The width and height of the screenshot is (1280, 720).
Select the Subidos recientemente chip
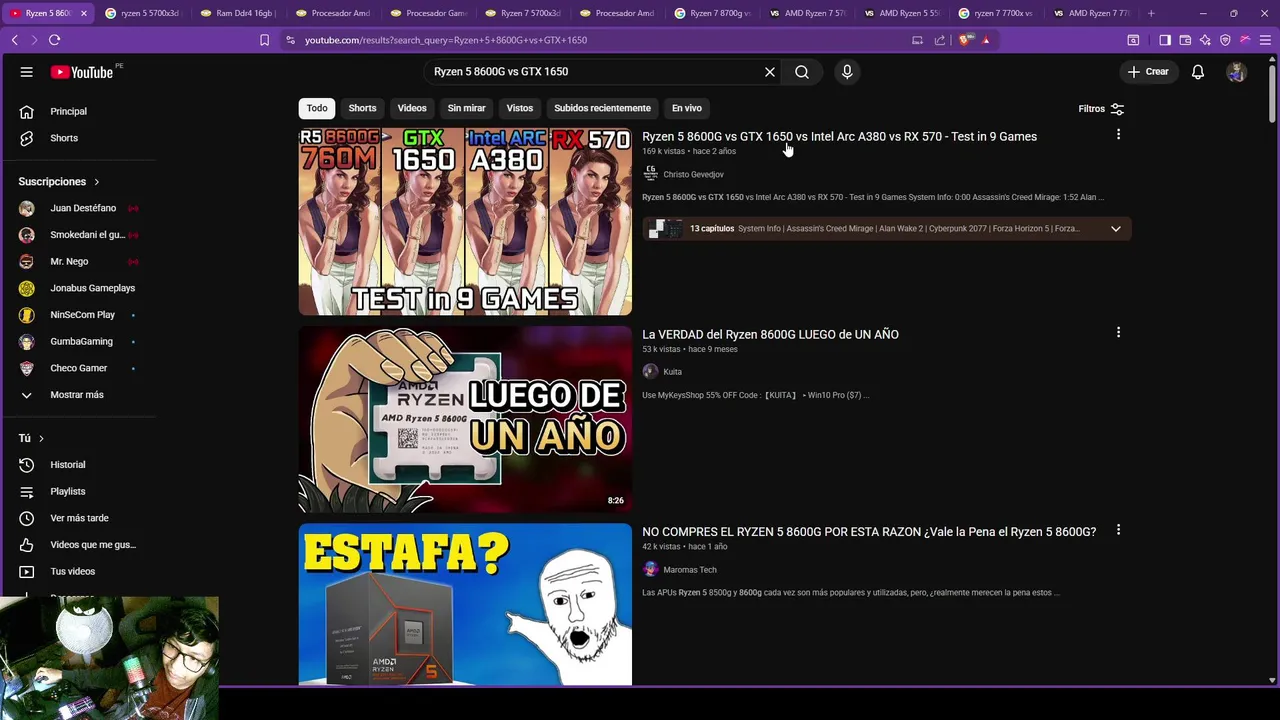pos(602,108)
